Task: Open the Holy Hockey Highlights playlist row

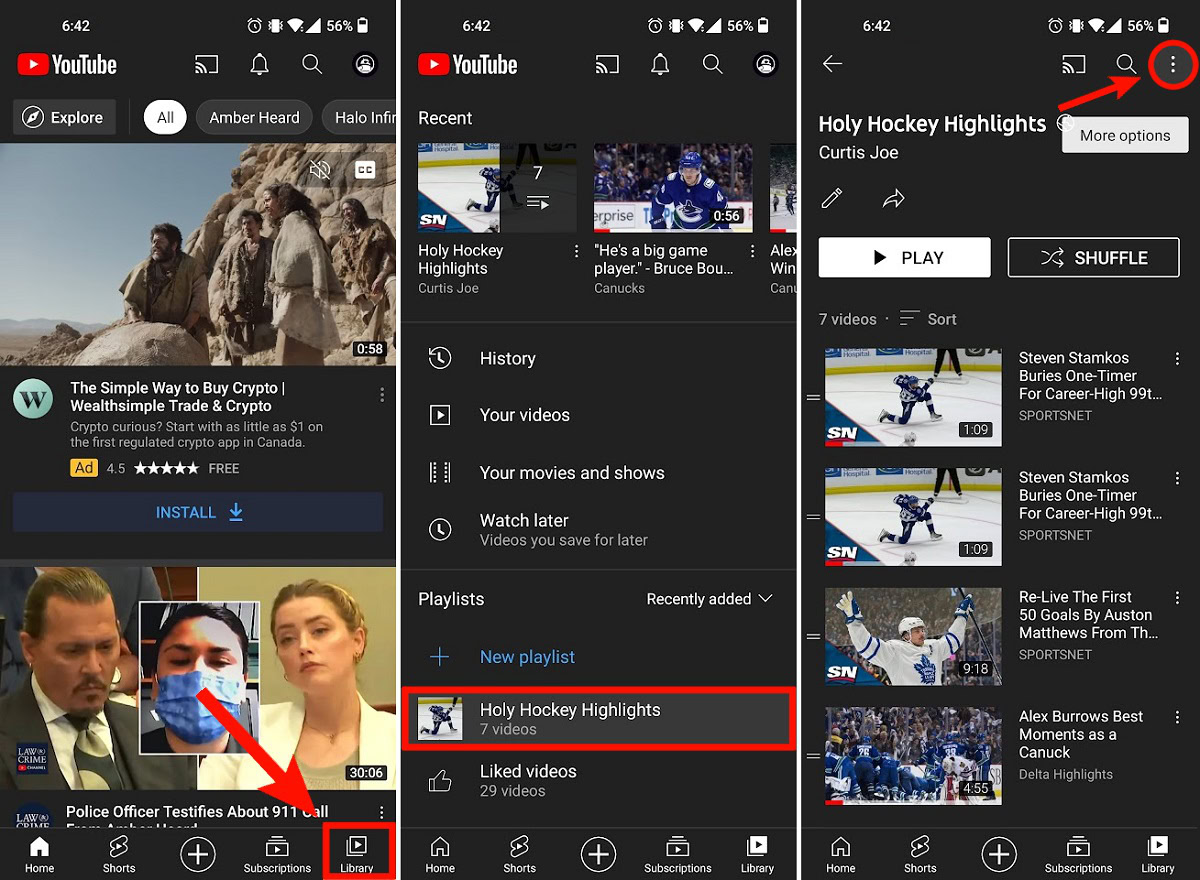Action: click(x=597, y=718)
